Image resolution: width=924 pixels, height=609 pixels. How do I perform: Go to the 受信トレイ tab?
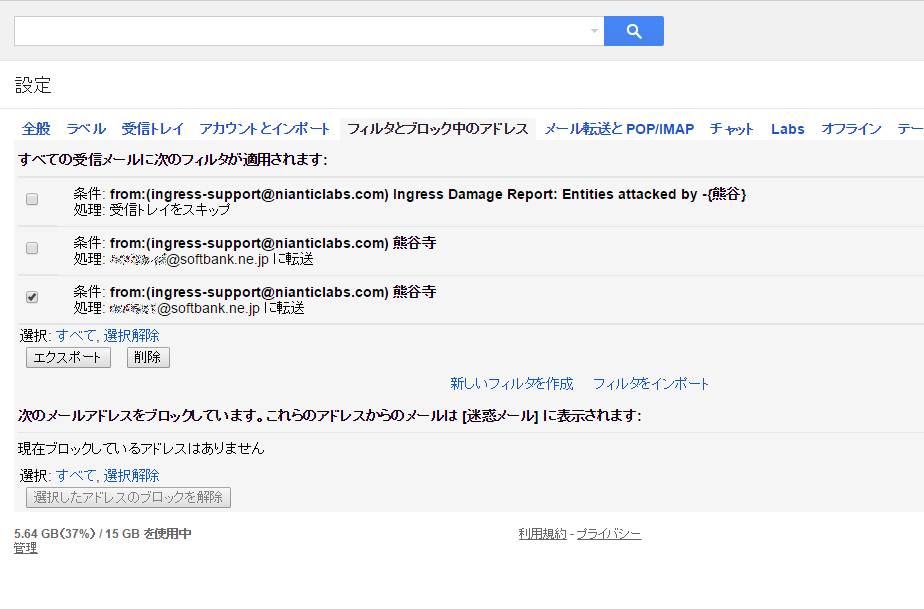[153, 129]
